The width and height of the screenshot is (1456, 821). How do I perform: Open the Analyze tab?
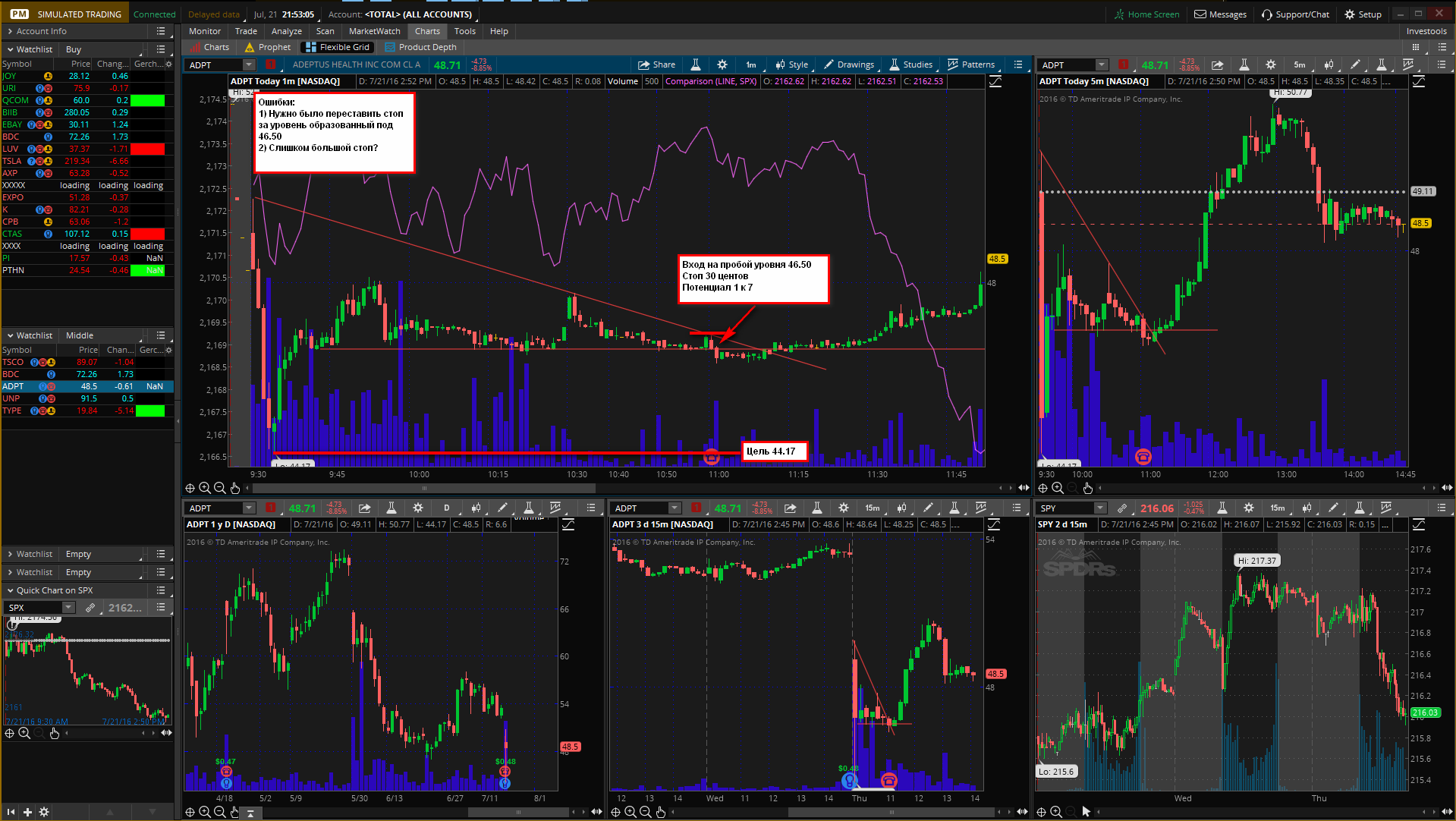287,31
